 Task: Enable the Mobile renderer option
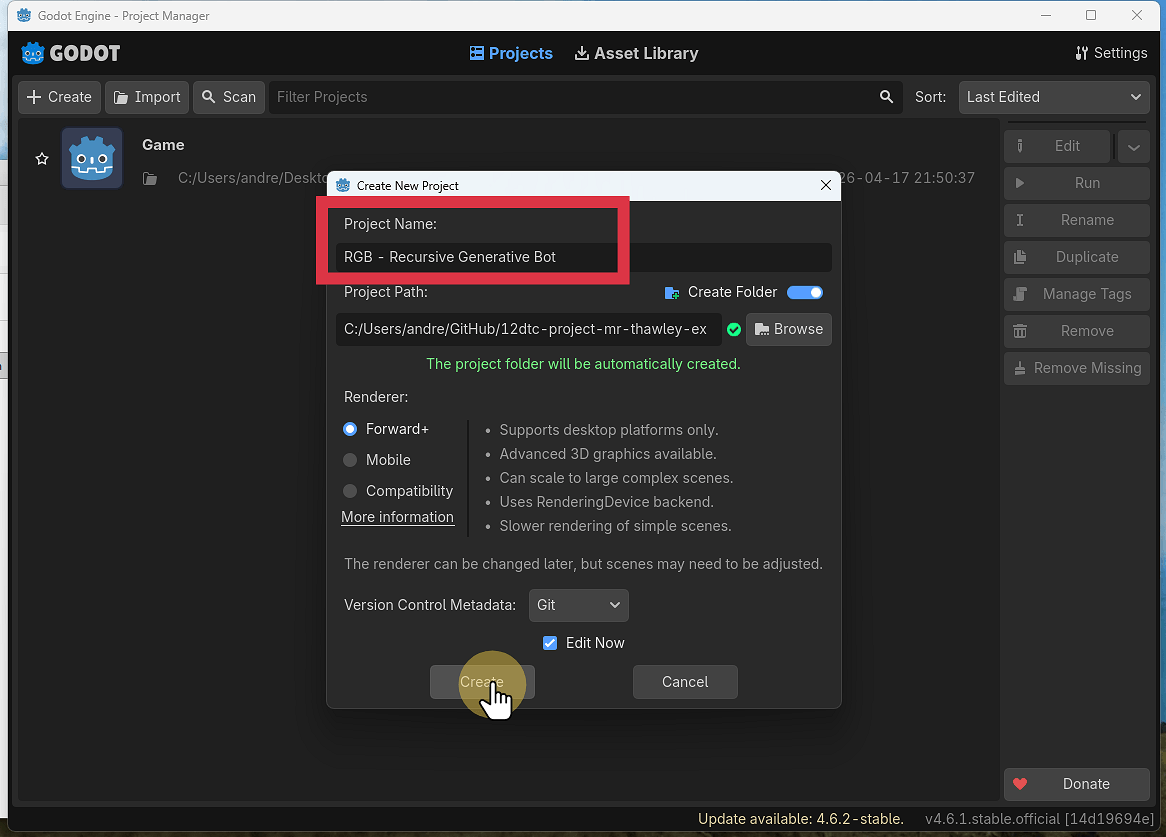point(351,460)
